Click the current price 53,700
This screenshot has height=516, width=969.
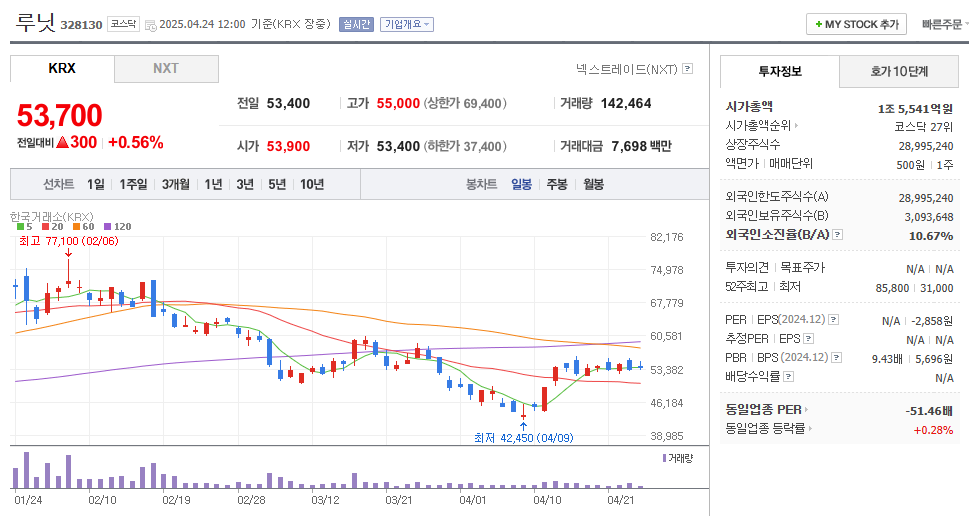(x=59, y=115)
